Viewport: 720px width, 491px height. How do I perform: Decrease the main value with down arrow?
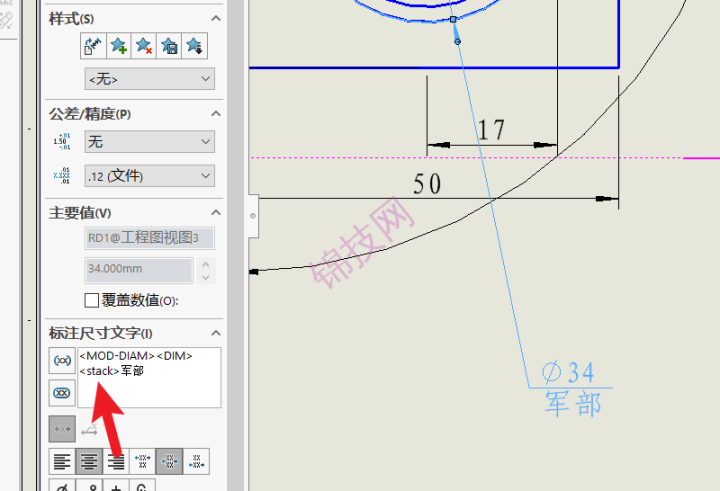click(x=206, y=277)
